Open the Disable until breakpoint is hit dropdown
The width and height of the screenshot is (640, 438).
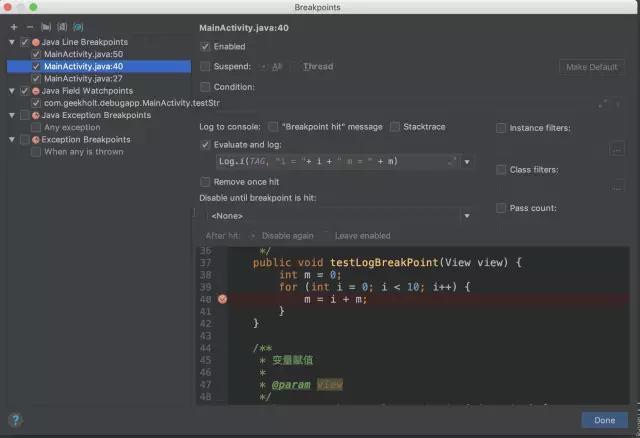(x=467, y=216)
